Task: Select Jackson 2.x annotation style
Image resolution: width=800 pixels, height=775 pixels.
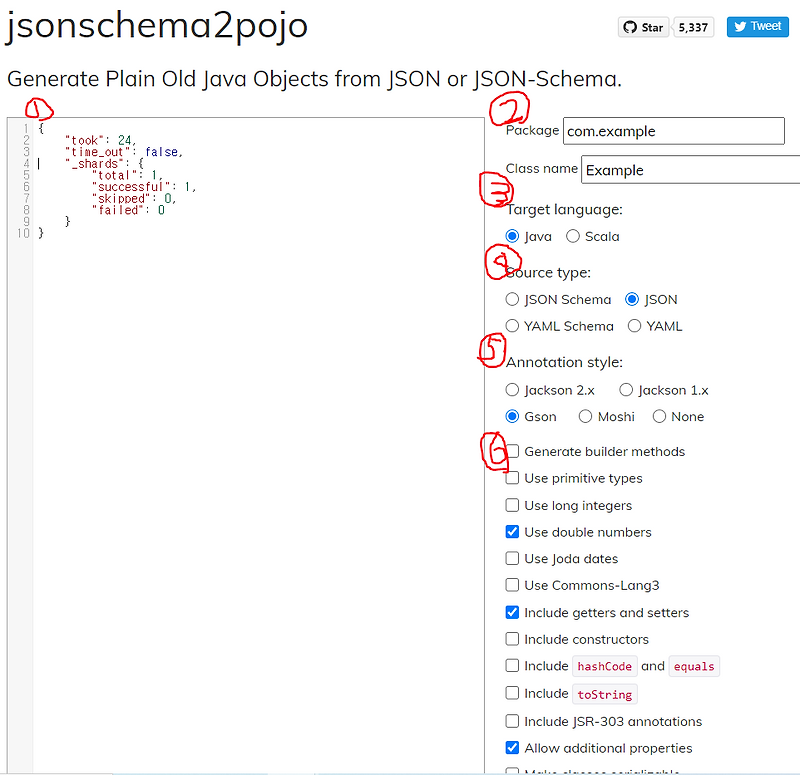Action: (512, 390)
